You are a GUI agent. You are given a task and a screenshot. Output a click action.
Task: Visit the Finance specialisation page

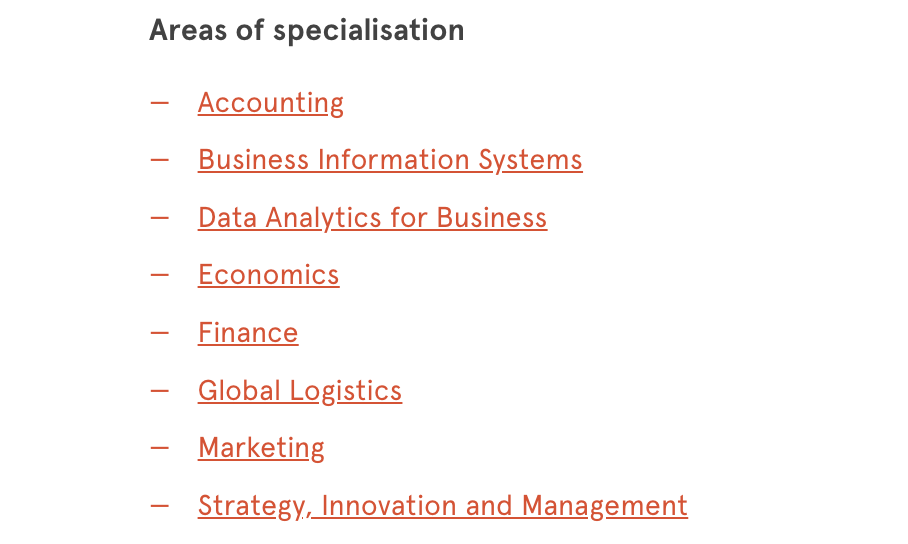pyautogui.click(x=248, y=333)
